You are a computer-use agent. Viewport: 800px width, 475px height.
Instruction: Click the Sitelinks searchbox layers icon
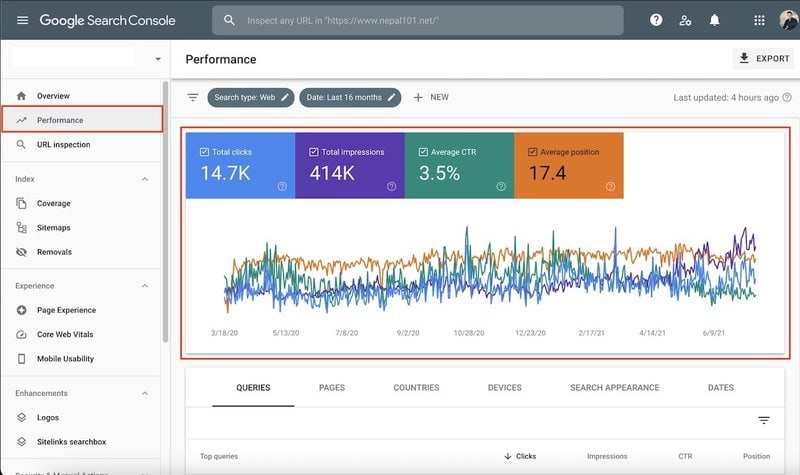point(21,441)
